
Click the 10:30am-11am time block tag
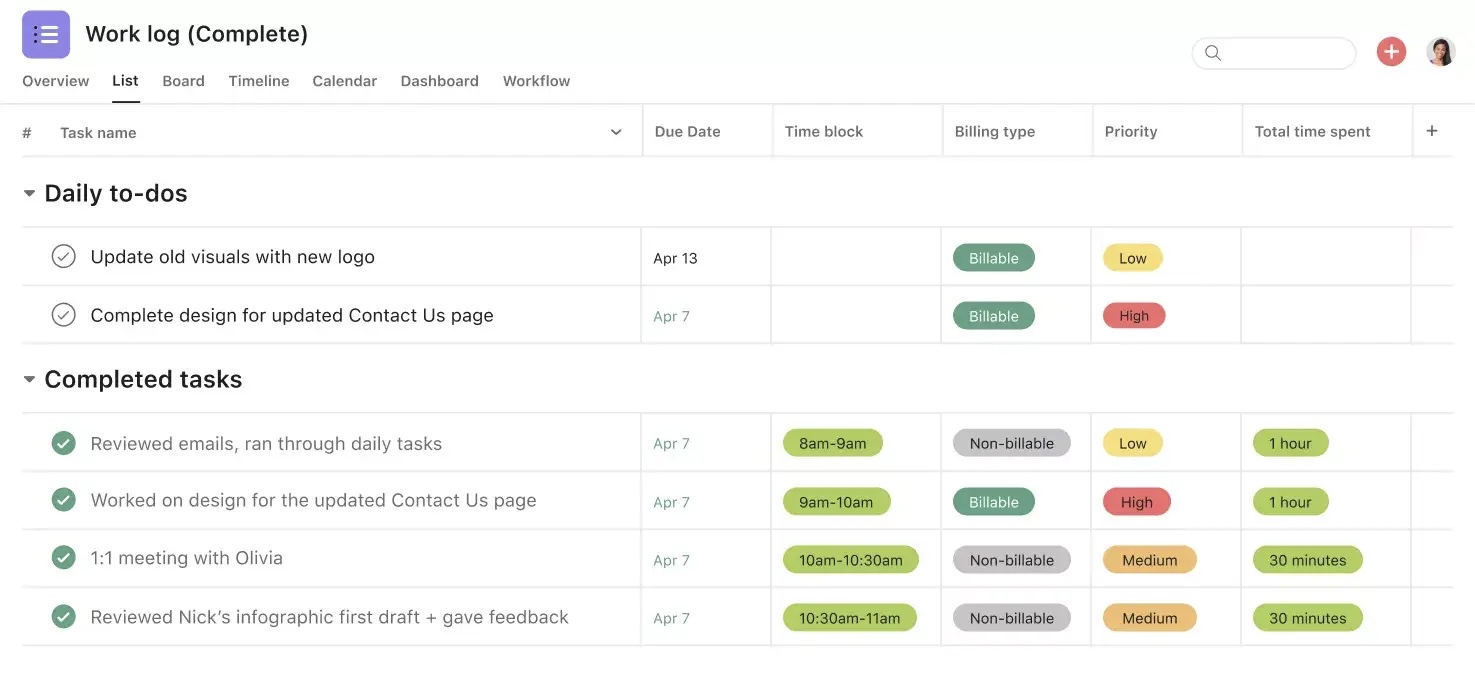(x=849, y=618)
